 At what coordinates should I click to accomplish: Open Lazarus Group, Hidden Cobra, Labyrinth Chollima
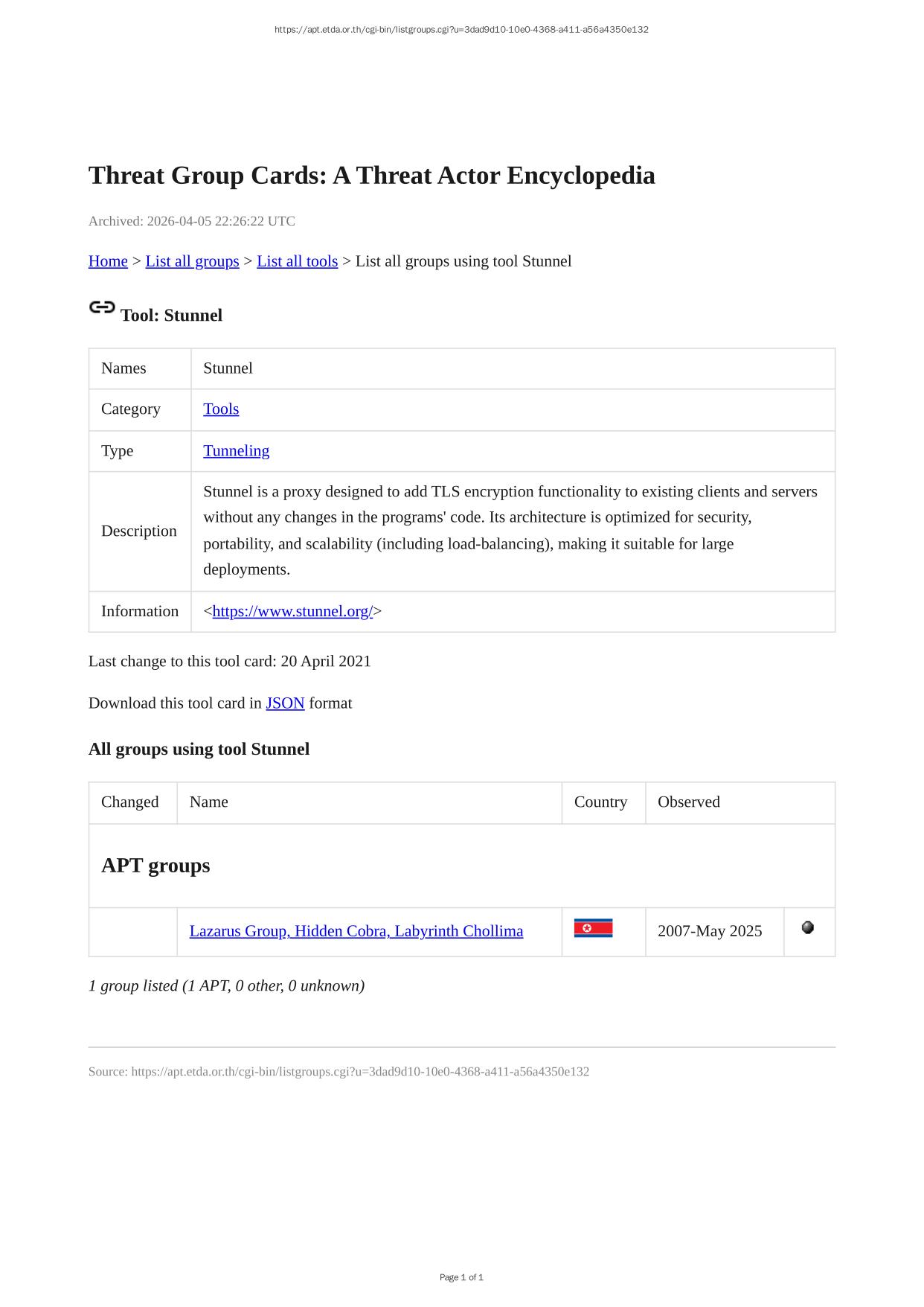click(356, 931)
